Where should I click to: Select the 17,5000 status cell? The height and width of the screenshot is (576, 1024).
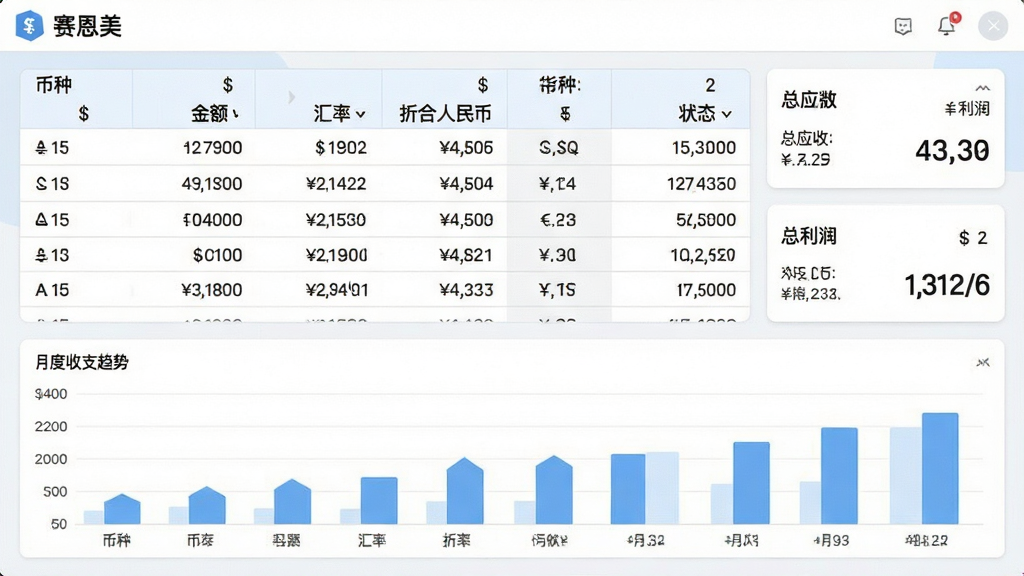pyautogui.click(x=706, y=290)
